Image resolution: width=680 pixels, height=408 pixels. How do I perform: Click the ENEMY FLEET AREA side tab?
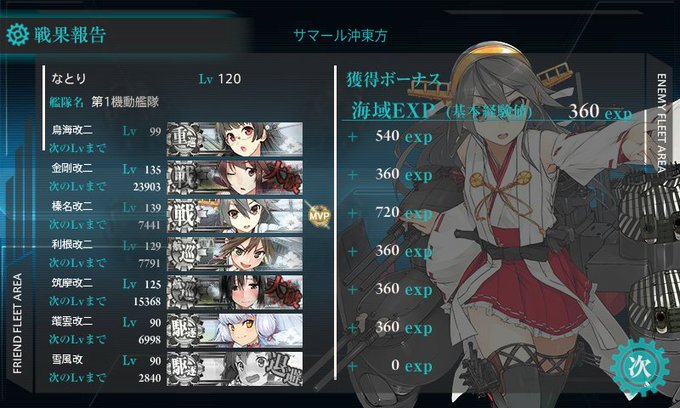(x=661, y=123)
